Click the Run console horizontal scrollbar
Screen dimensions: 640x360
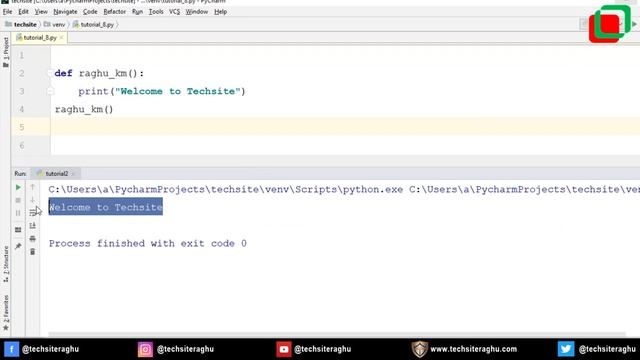click(337, 334)
